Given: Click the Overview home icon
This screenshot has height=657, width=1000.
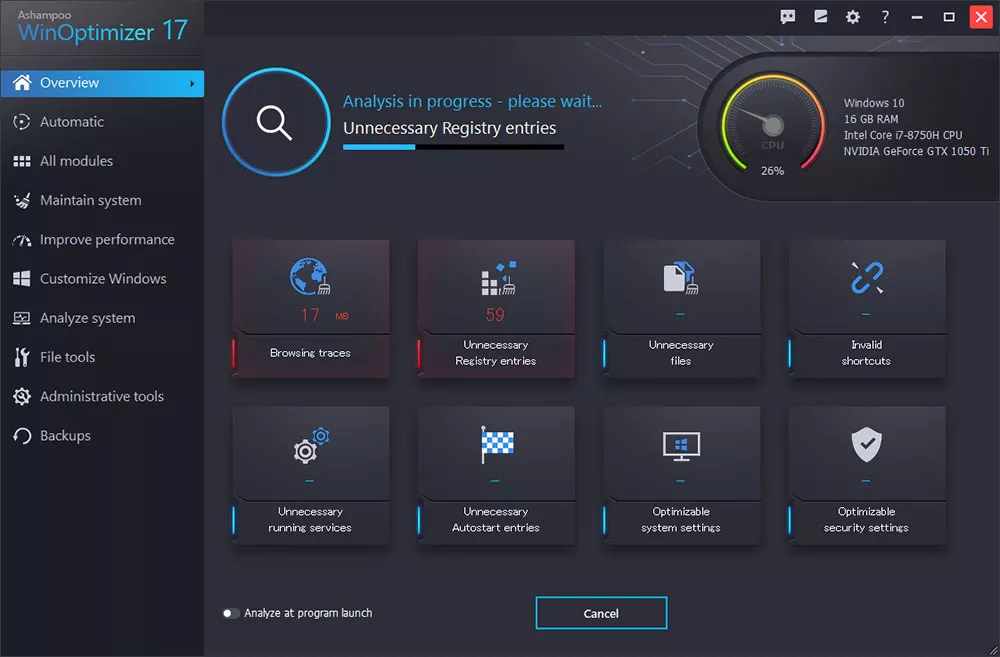Looking at the screenshot, I should [22, 82].
